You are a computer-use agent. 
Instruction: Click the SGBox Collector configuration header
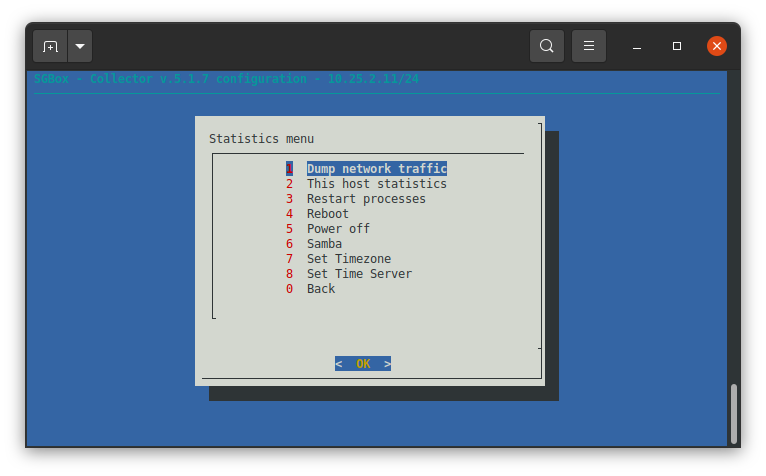tap(226, 79)
